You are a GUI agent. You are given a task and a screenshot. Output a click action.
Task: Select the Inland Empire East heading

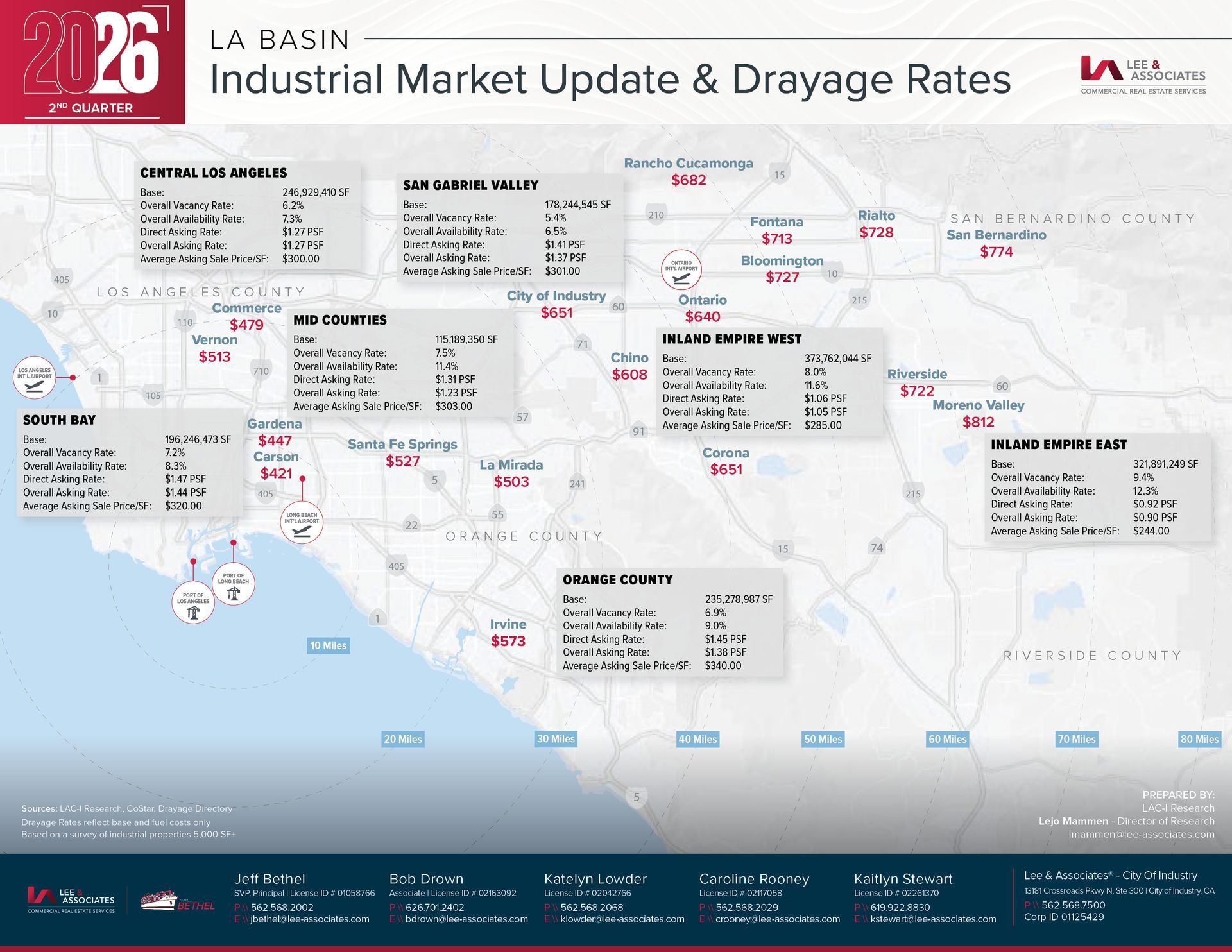(x=1059, y=445)
